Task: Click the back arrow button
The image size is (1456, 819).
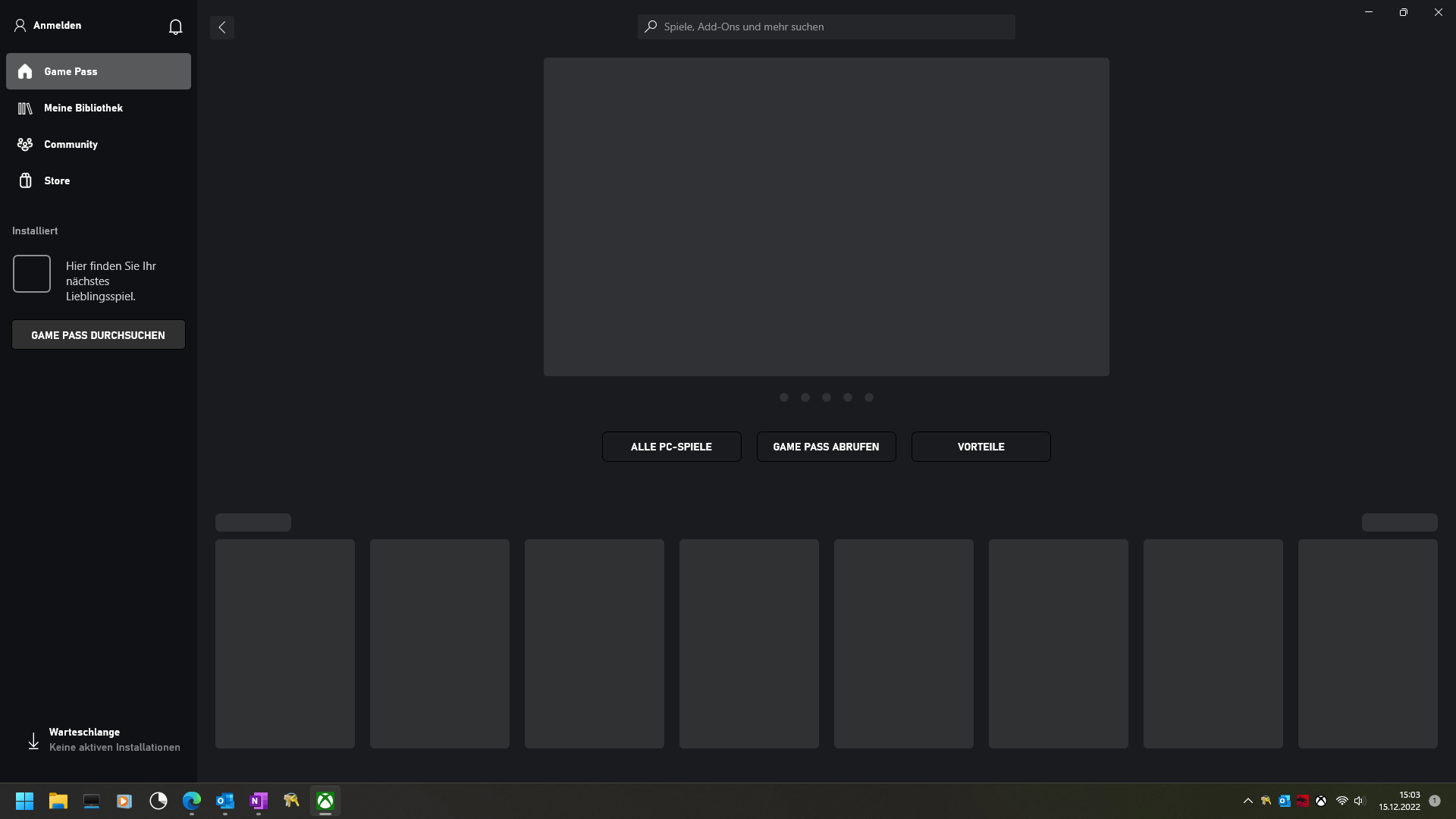Action: 222,27
